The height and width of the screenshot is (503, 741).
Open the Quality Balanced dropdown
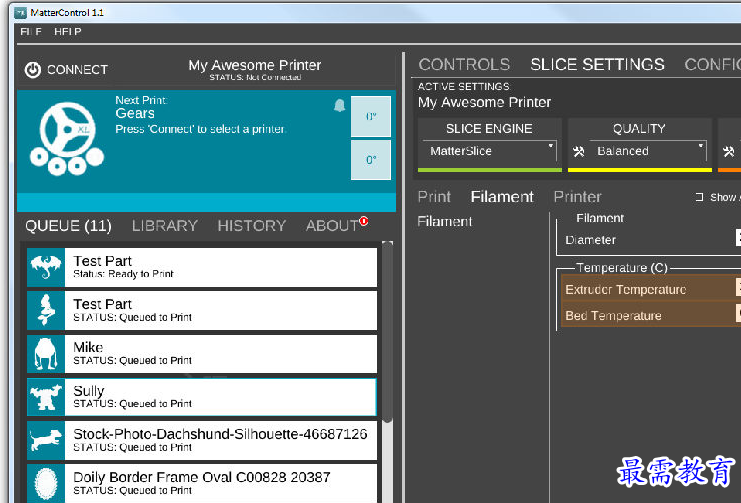tap(648, 151)
